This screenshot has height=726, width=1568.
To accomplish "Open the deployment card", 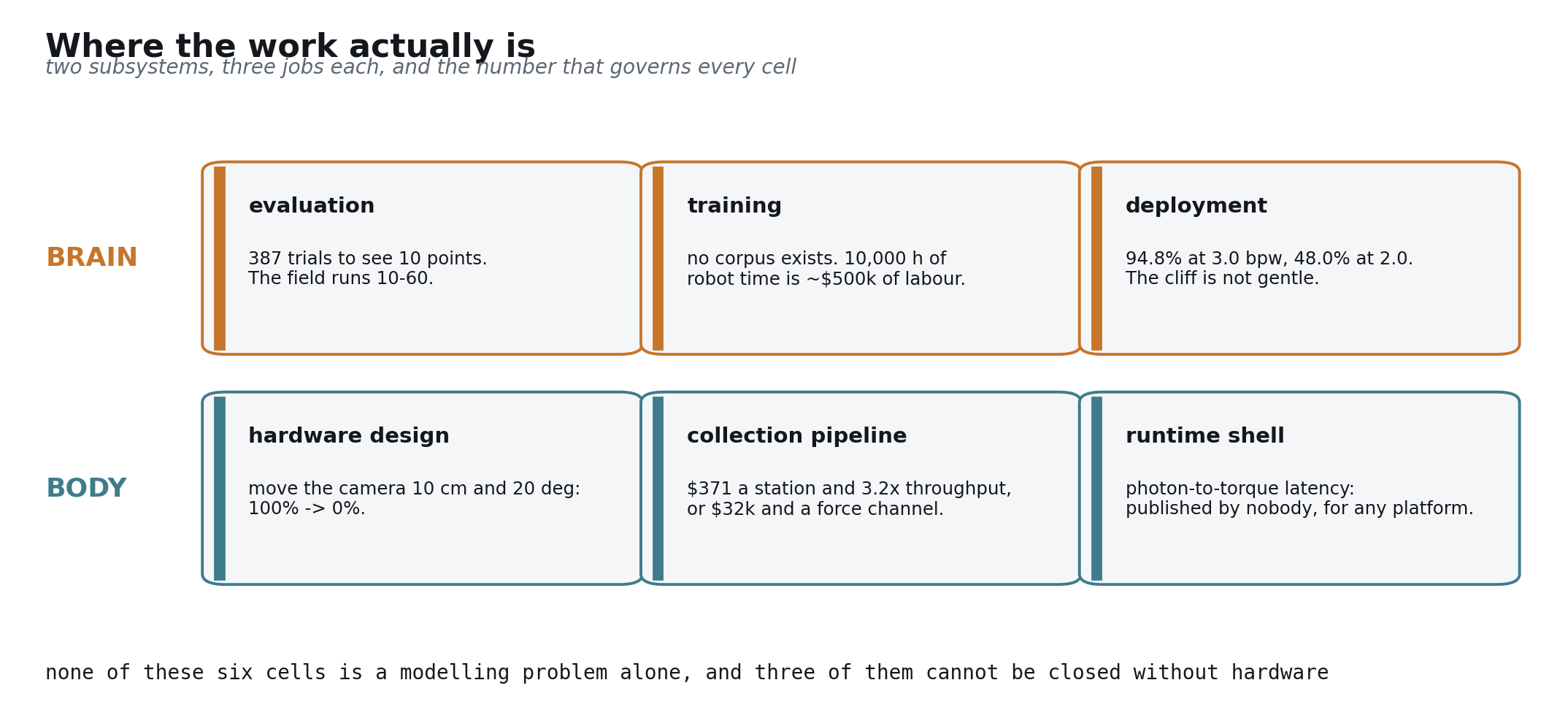I will 1299,259.
